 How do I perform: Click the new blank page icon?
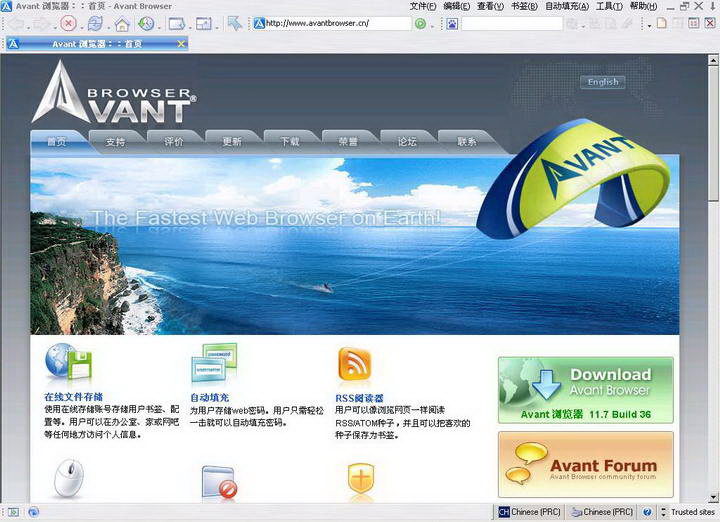662,22
